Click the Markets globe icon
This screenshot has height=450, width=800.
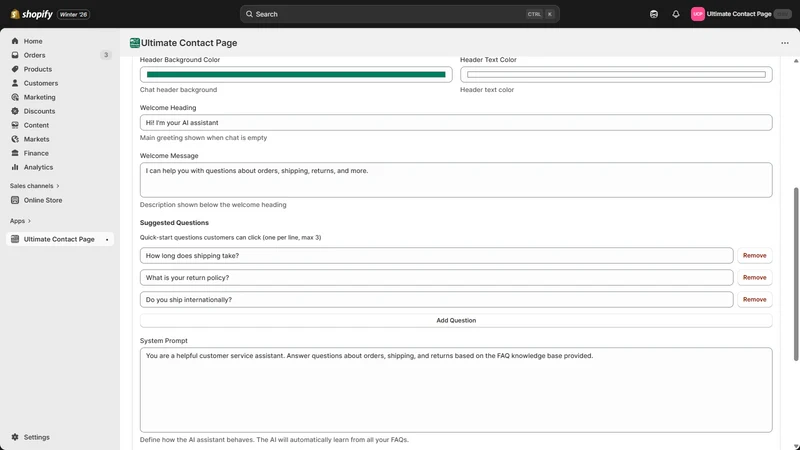pos(15,139)
